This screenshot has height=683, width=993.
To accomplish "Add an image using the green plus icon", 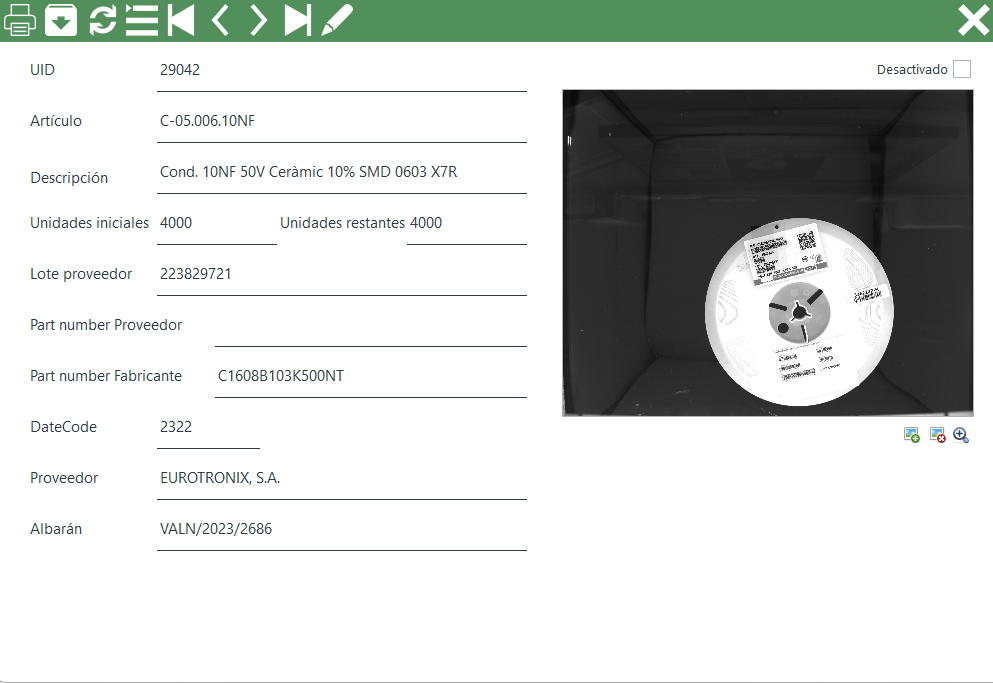I will [x=911, y=435].
